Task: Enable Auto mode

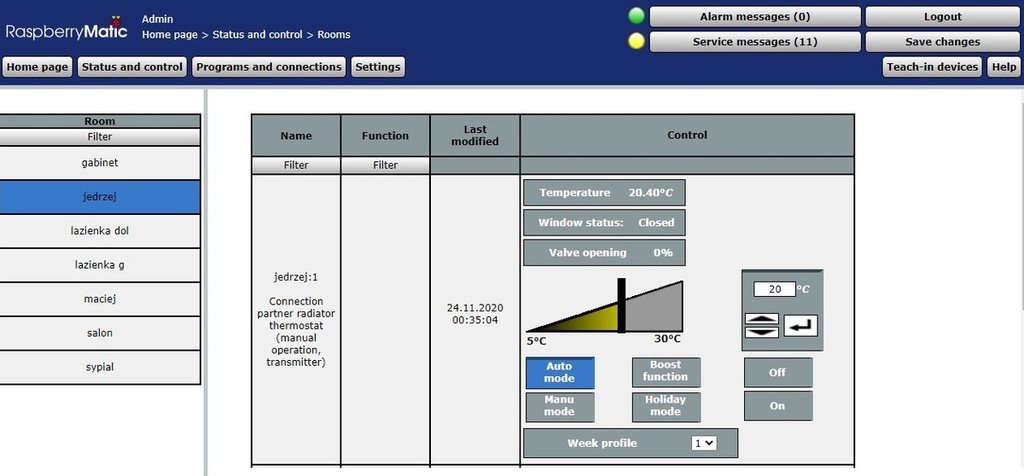Action: 560,373
